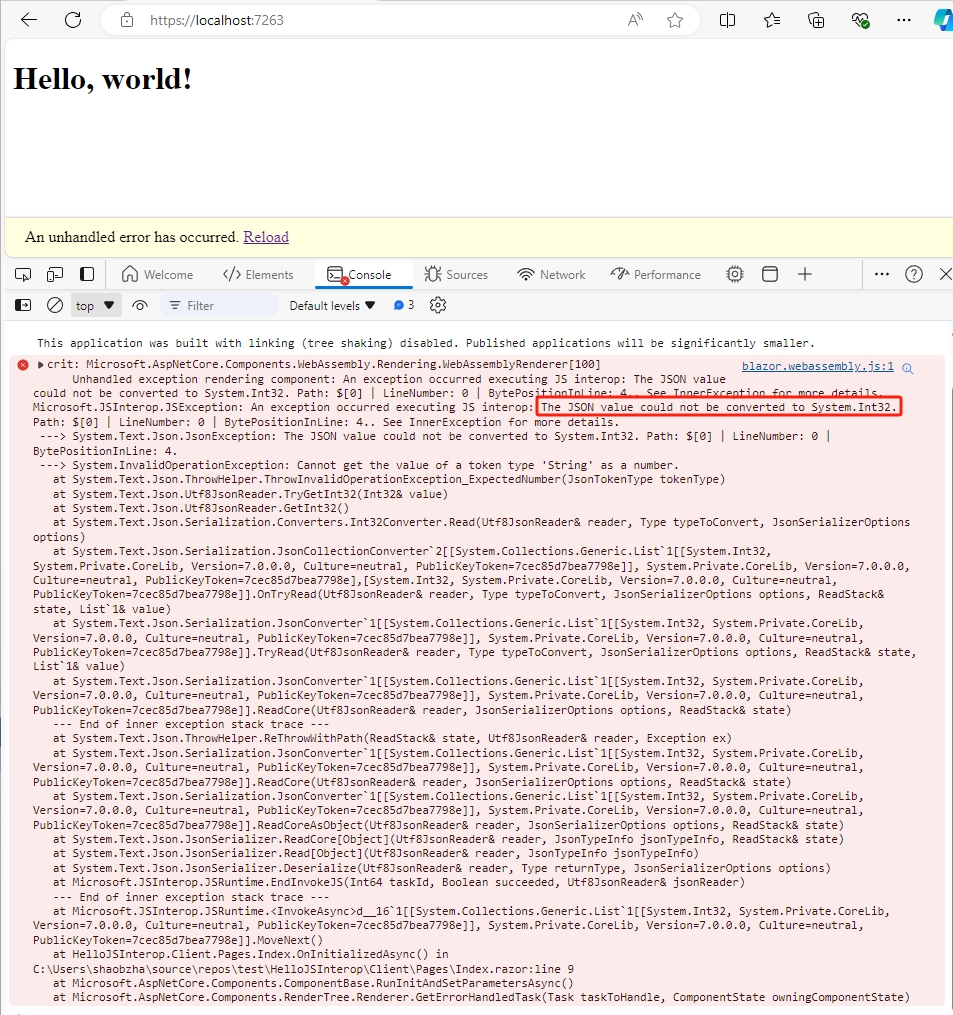This screenshot has width=953, height=1015.
Task: Open DevTools customize menu ellipsis
Action: (882, 274)
